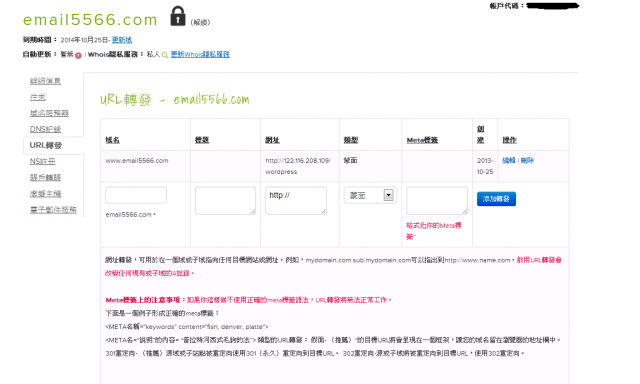Click the 編輯 link in the www.email5566.com row
The width and height of the screenshot is (640, 384).
coord(509,160)
